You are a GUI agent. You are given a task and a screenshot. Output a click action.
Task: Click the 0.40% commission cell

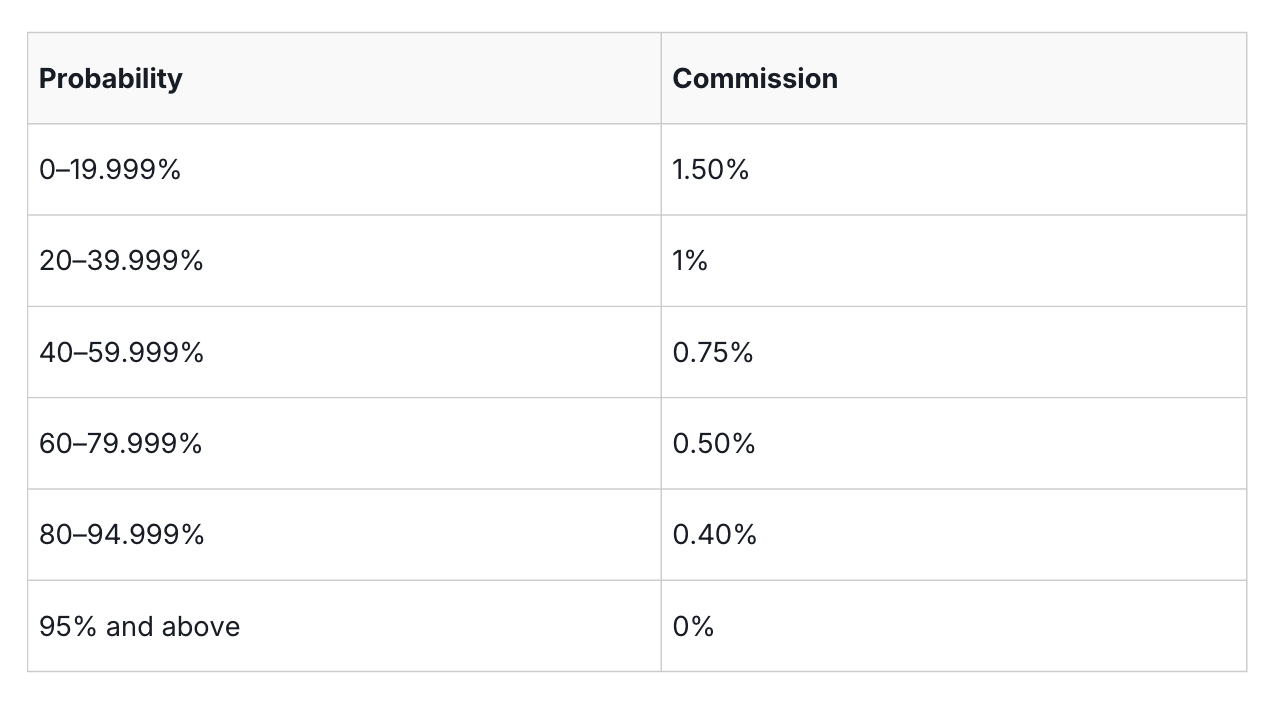coord(714,535)
